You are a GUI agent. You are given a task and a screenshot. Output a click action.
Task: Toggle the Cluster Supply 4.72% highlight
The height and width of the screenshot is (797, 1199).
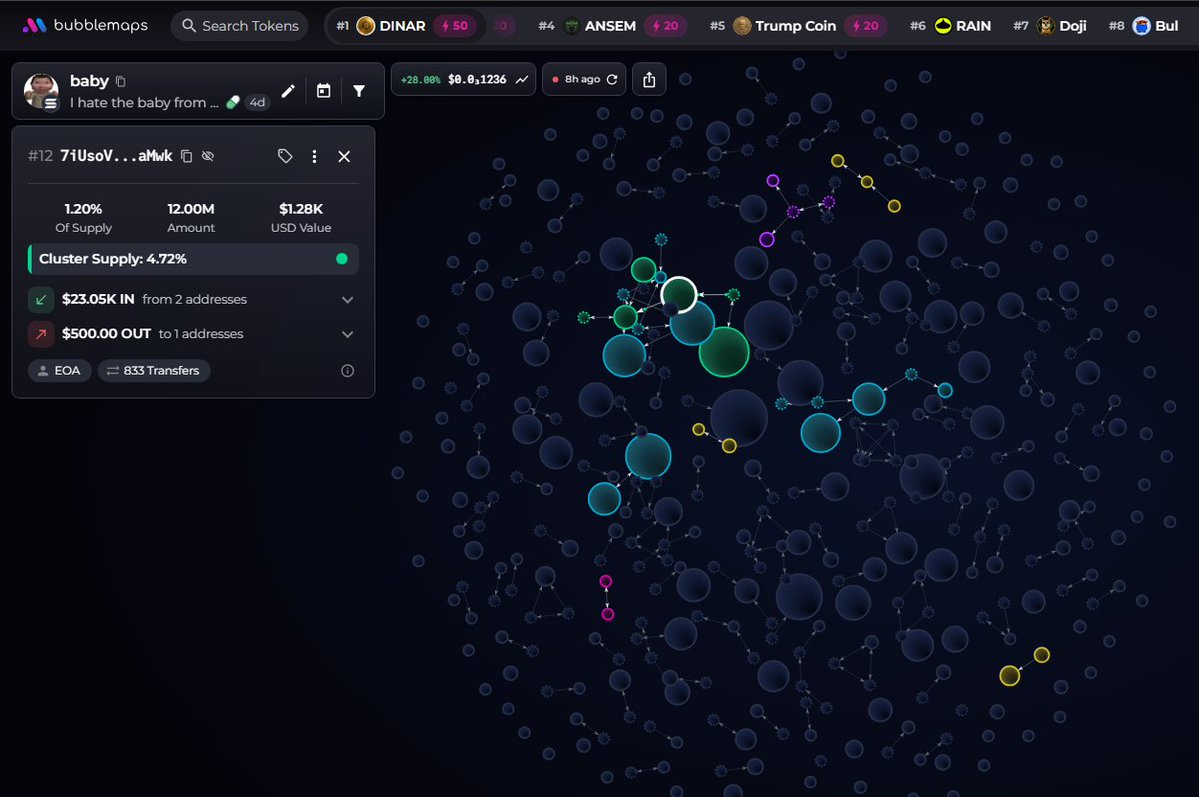tap(193, 259)
